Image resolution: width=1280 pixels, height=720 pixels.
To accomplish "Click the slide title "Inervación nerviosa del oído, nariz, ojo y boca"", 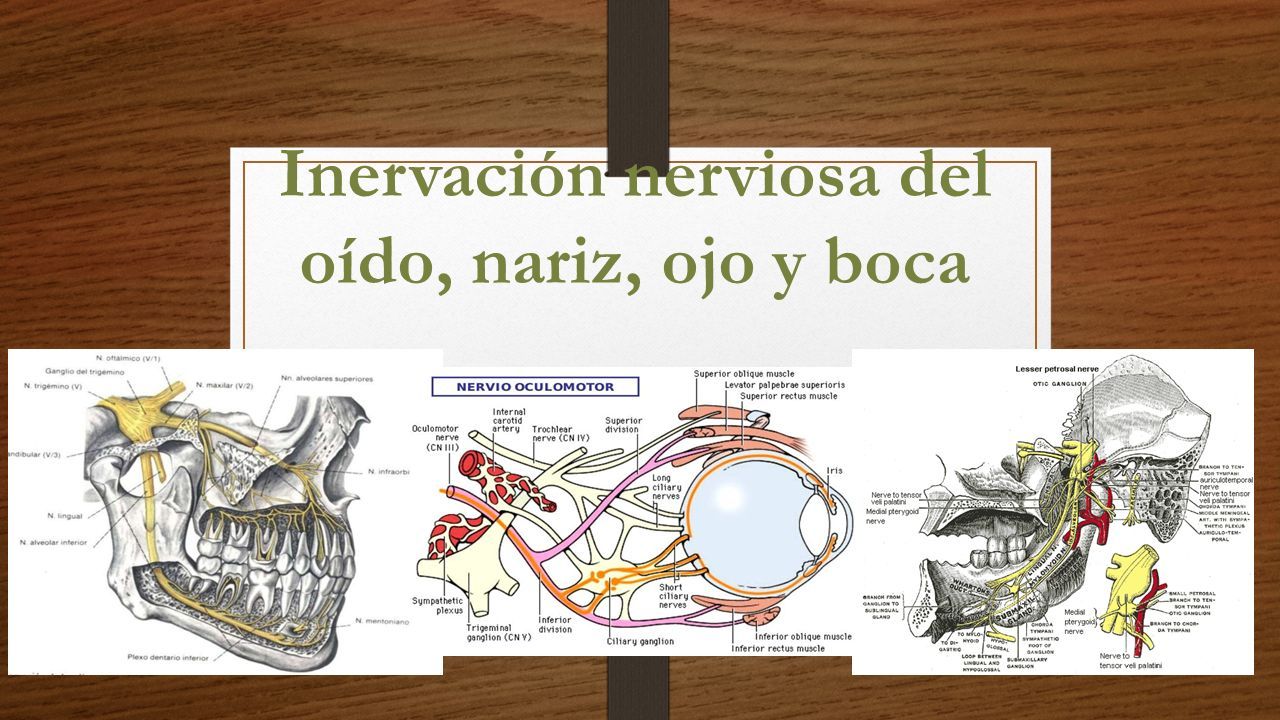I will [x=636, y=218].
